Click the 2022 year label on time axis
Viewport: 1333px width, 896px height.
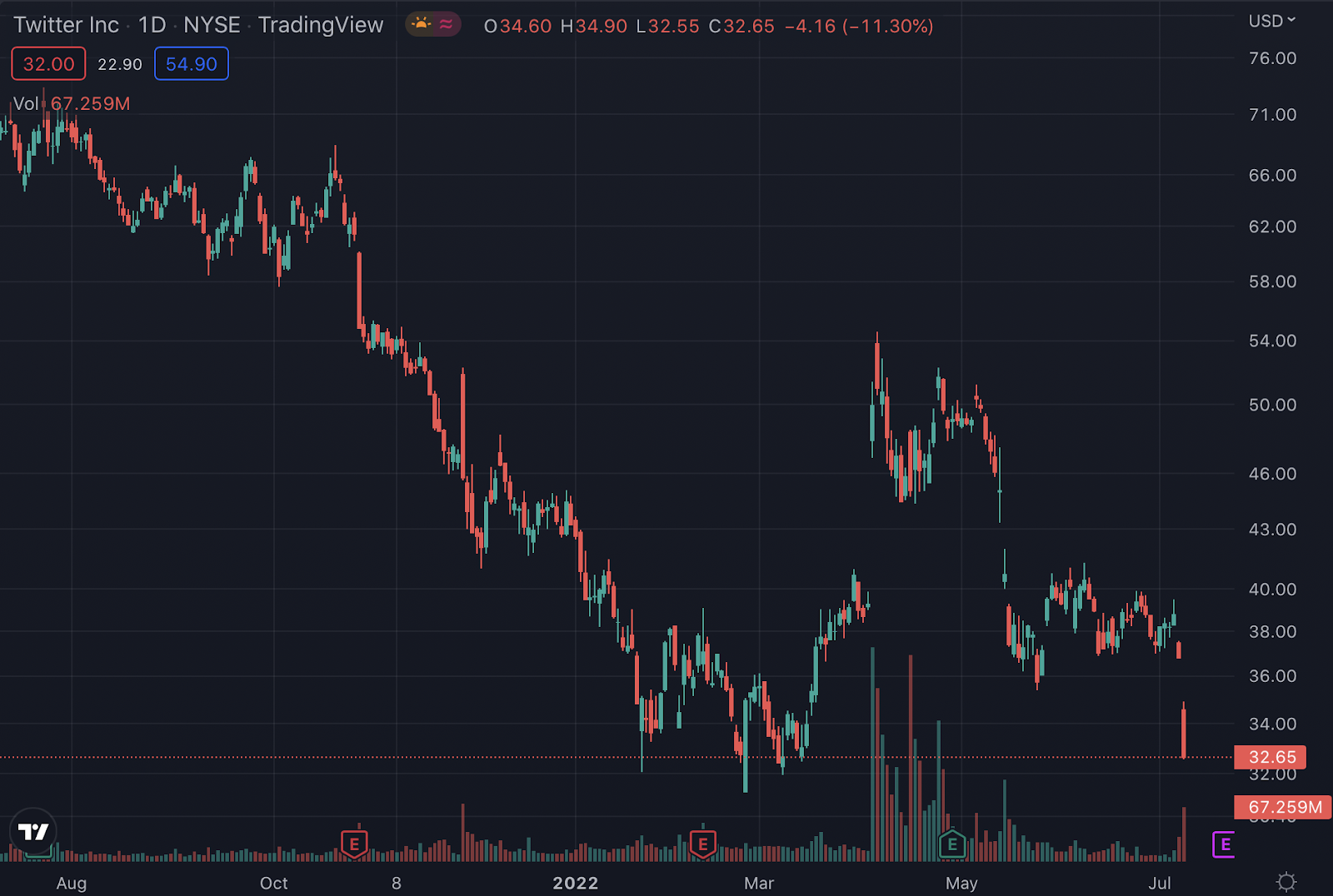(576, 884)
